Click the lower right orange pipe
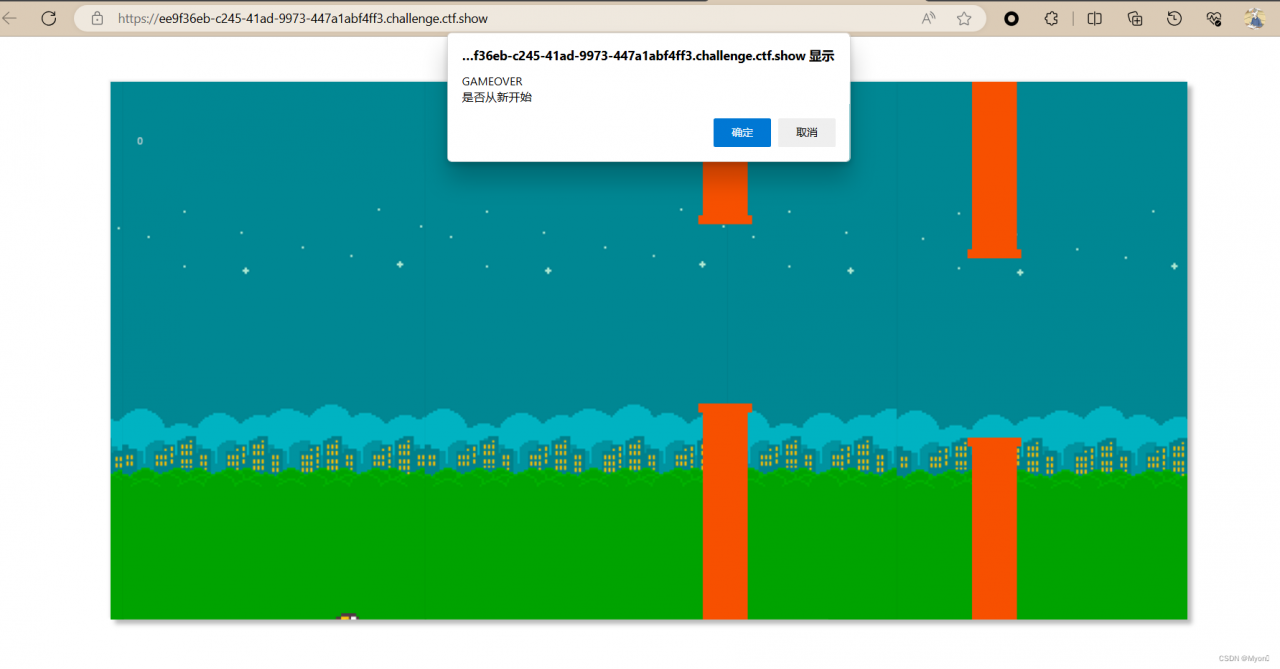The height and width of the screenshot is (669, 1280). coord(994,528)
